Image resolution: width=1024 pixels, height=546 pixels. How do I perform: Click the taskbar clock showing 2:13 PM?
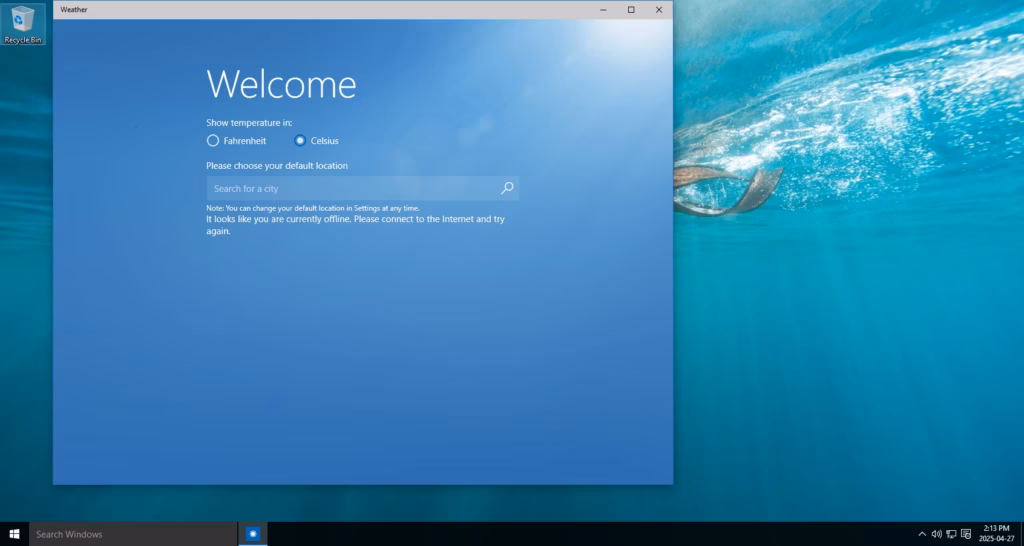pyautogui.click(x=997, y=534)
